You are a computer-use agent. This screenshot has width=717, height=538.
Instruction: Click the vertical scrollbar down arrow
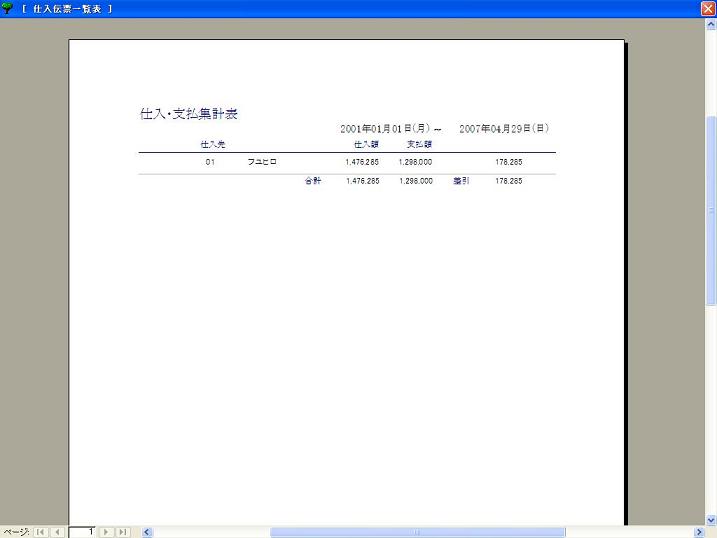coord(711,520)
